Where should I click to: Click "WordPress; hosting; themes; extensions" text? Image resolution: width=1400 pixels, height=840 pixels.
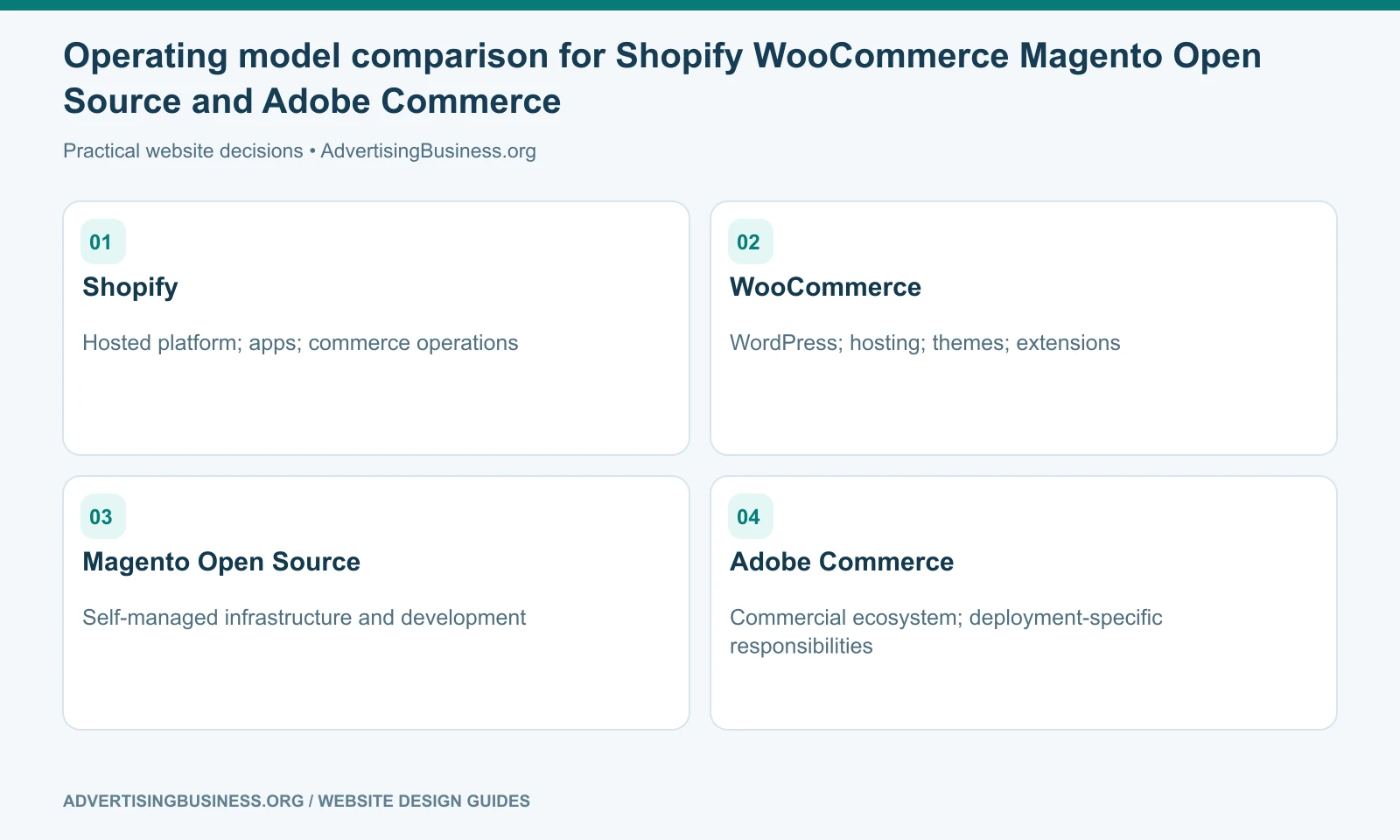(925, 342)
